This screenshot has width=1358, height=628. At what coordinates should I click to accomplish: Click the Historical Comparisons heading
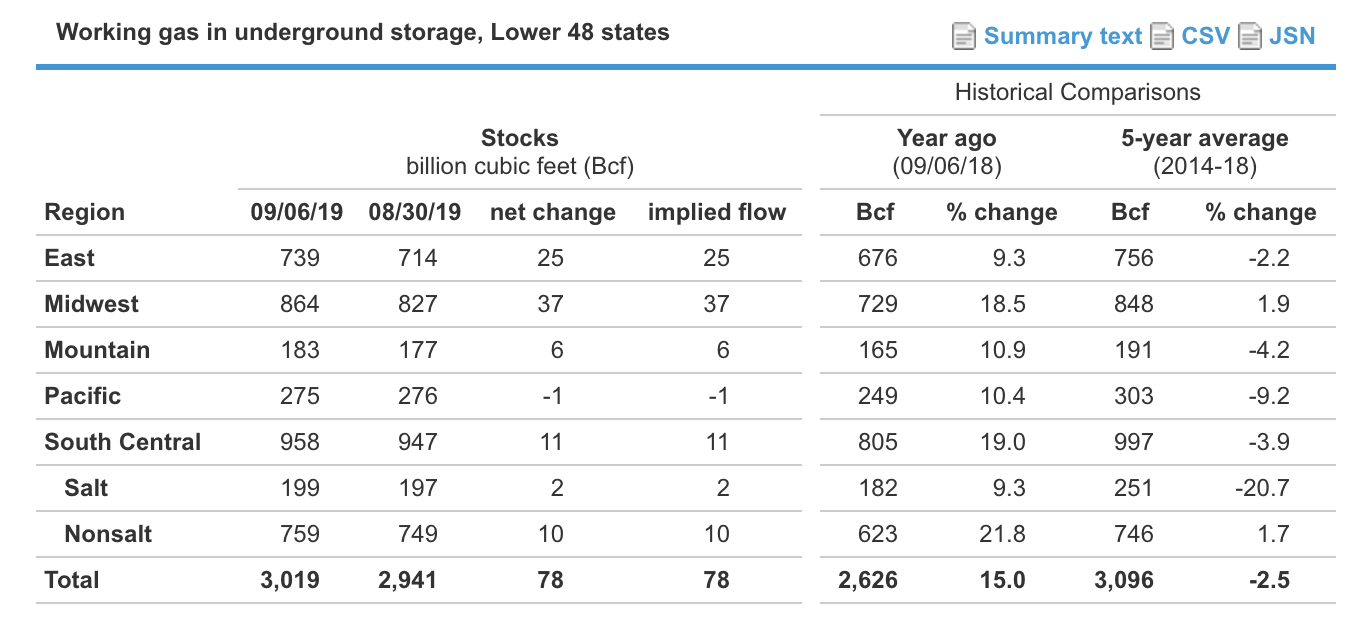pyautogui.click(x=1077, y=91)
